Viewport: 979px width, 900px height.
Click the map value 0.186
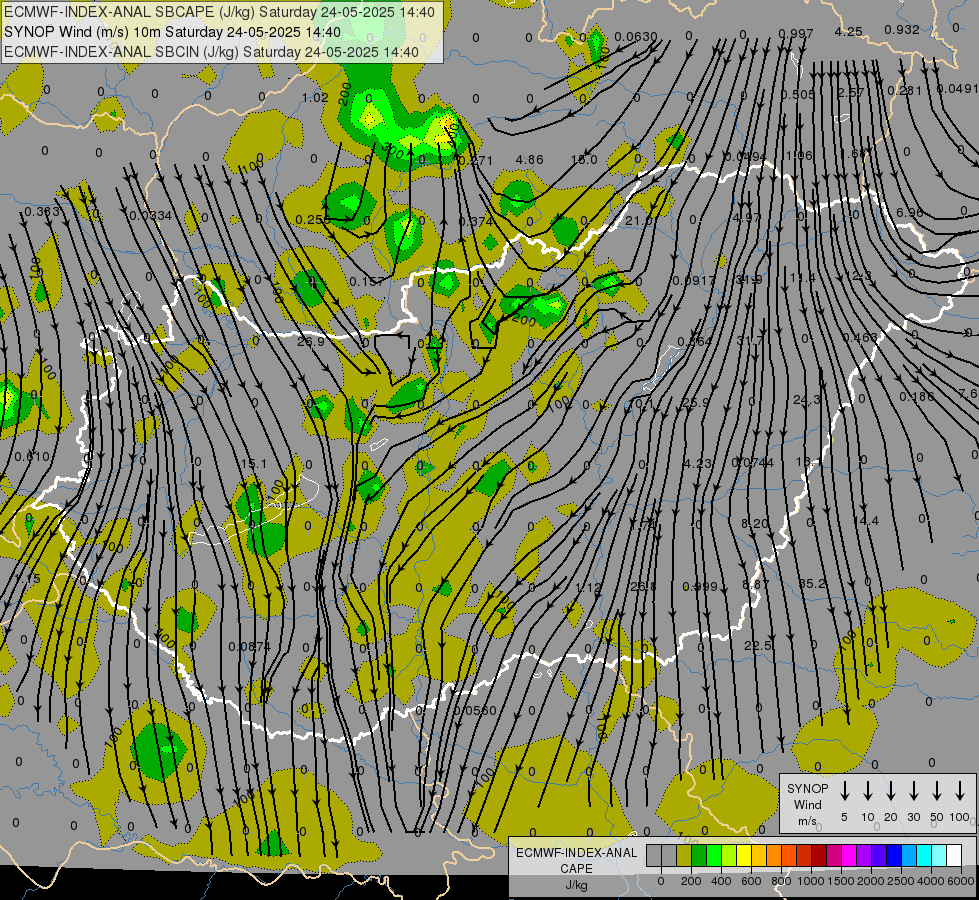(917, 397)
